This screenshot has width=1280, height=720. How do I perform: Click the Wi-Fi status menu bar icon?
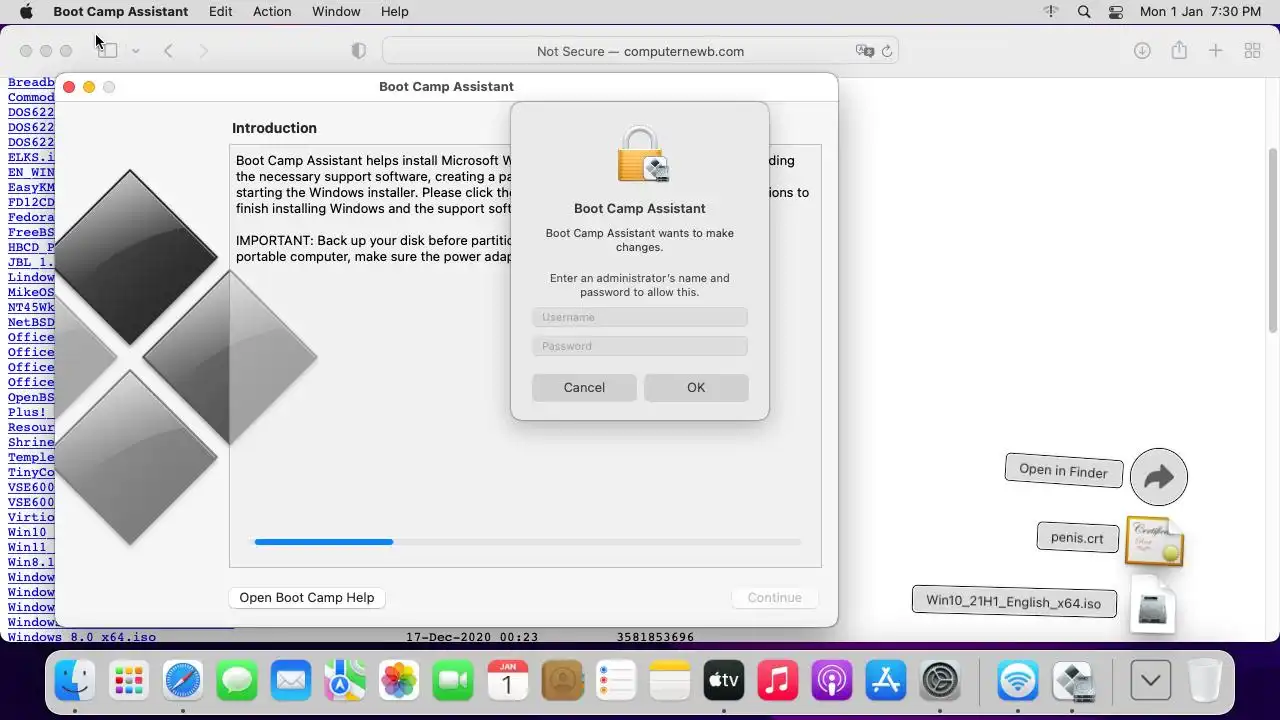pyautogui.click(x=1051, y=12)
